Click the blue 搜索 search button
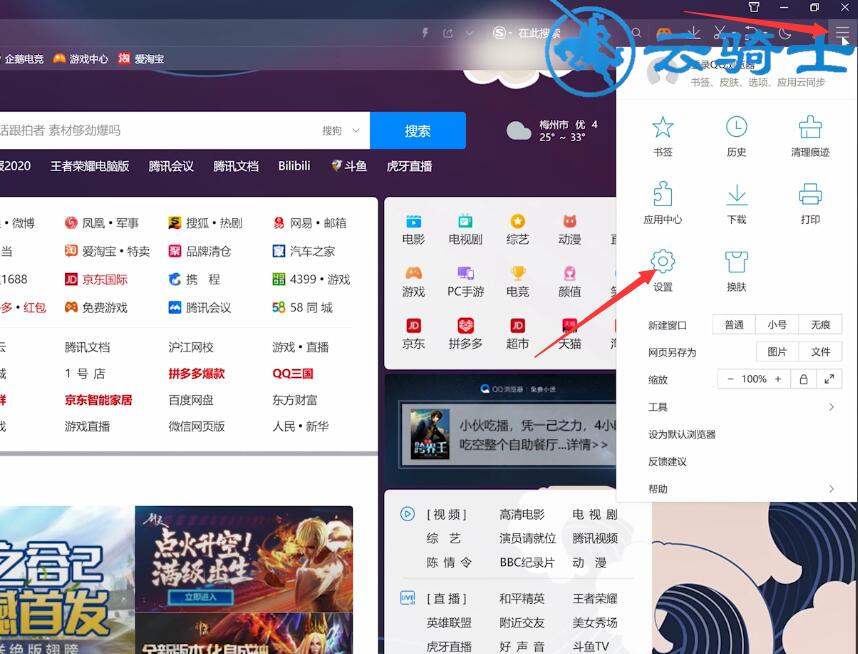 click(x=418, y=130)
